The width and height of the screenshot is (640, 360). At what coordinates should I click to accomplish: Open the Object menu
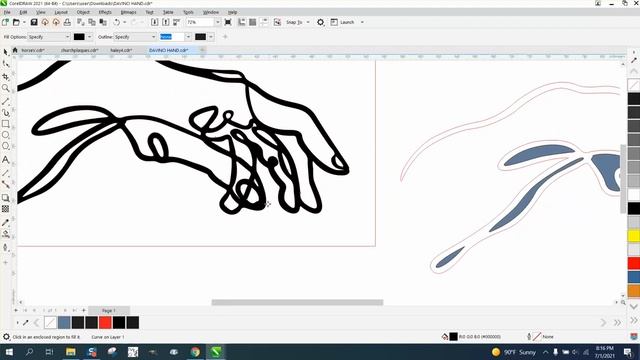(x=83, y=12)
